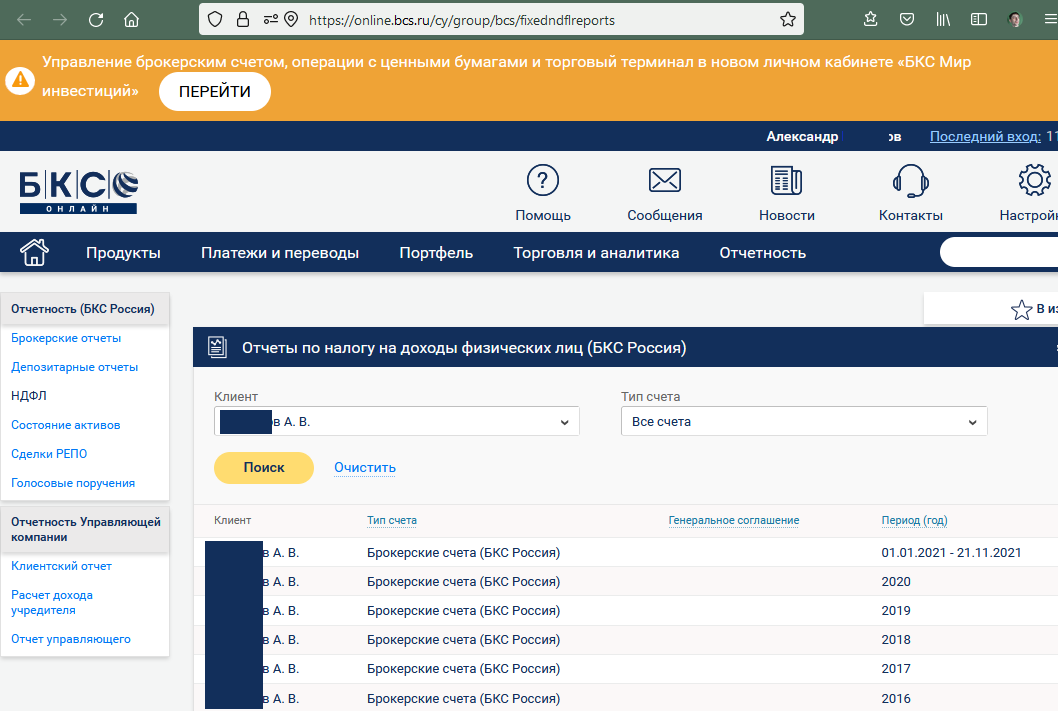Open the News newspaper icon
Viewport: 1058px width, 711px height.
point(786,181)
